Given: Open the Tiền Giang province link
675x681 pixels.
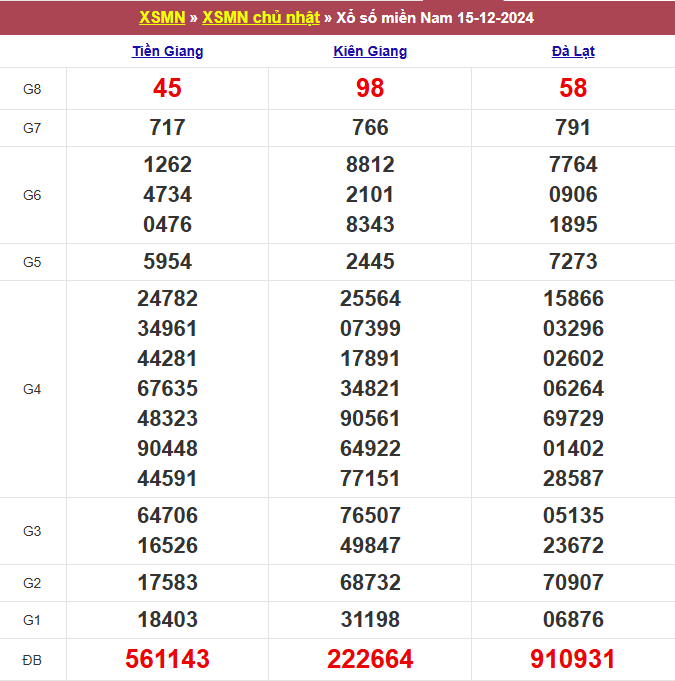Looking at the screenshot, I should click(x=167, y=51).
